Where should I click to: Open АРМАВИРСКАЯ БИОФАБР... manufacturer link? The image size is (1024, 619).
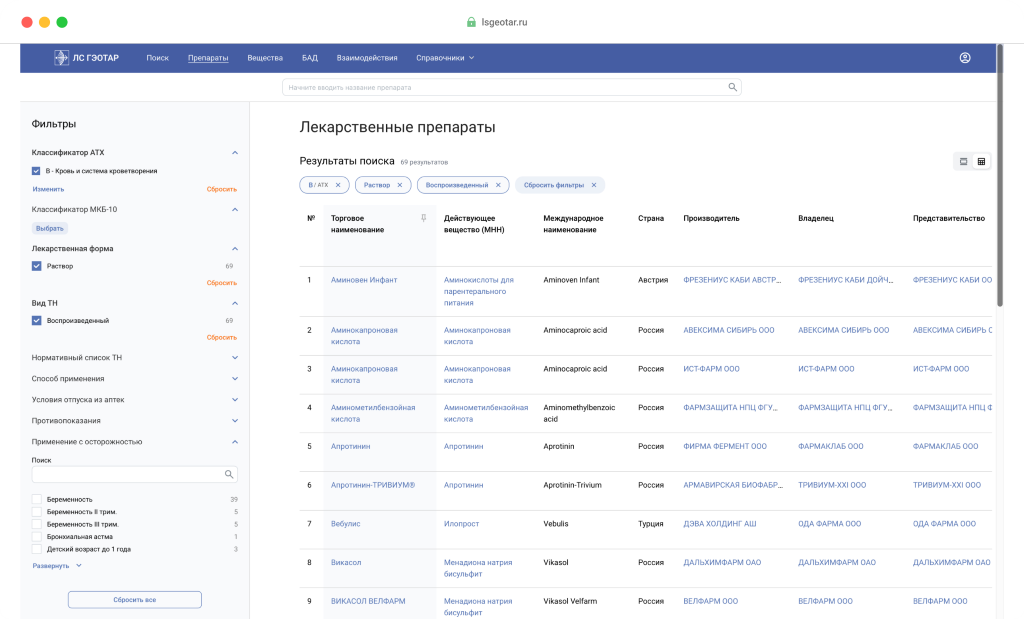pyautogui.click(x=733, y=485)
